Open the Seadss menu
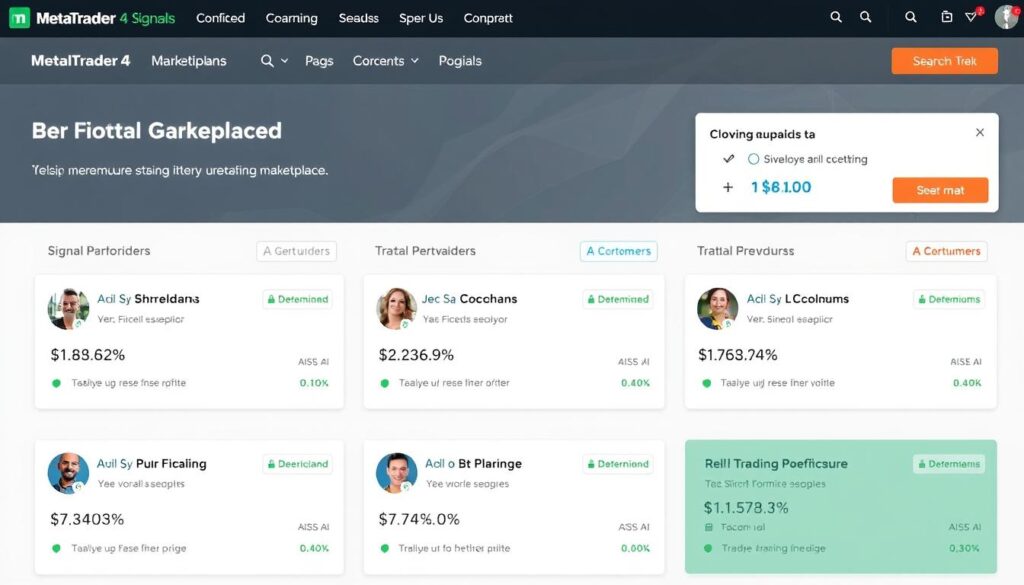This screenshot has height=585, width=1024. [x=359, y=18]
